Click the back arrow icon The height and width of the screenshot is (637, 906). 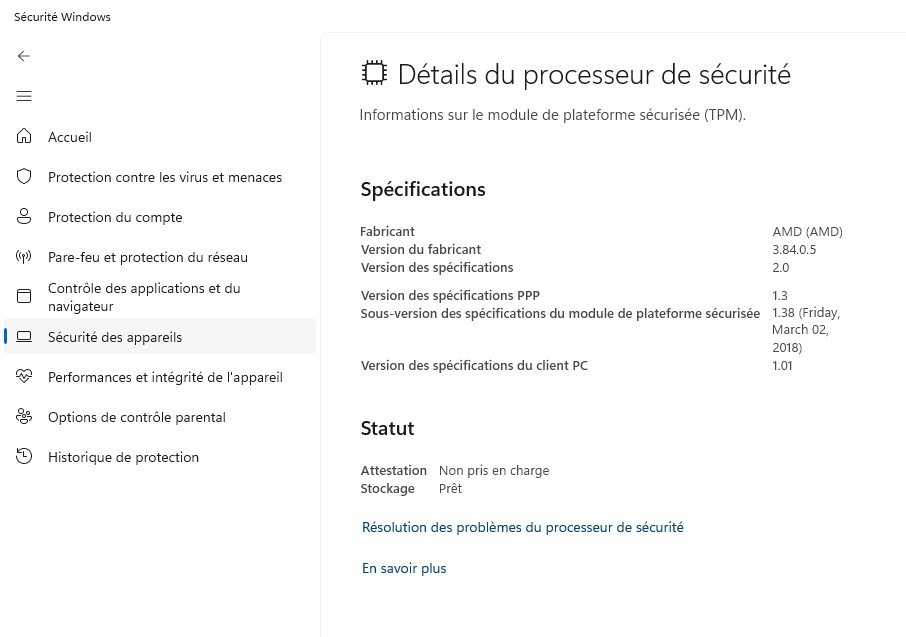[x=24, y=56]
